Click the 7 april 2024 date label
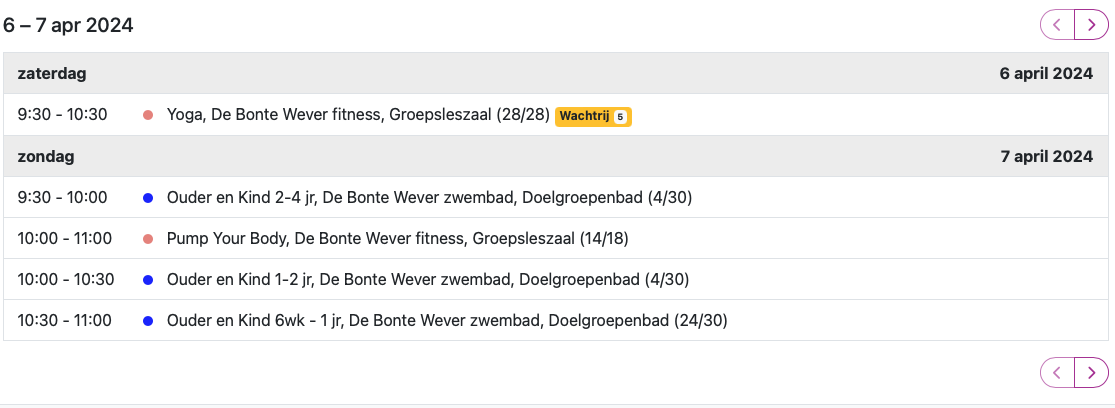 coord(1045,156)
